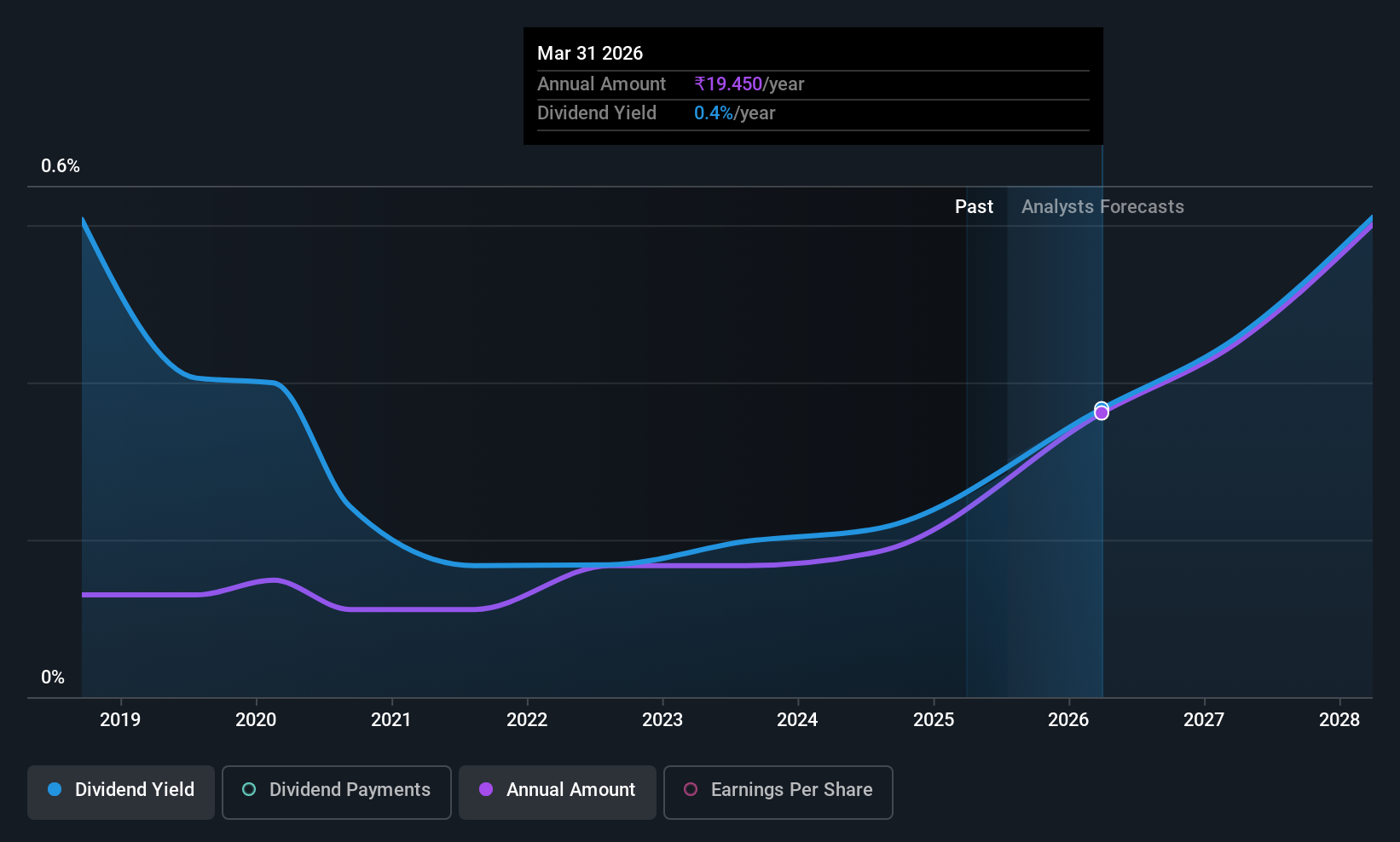The image size is (1400, 842).
Task: Click the ₹19.450/year tooltip value
Action: 749,84
